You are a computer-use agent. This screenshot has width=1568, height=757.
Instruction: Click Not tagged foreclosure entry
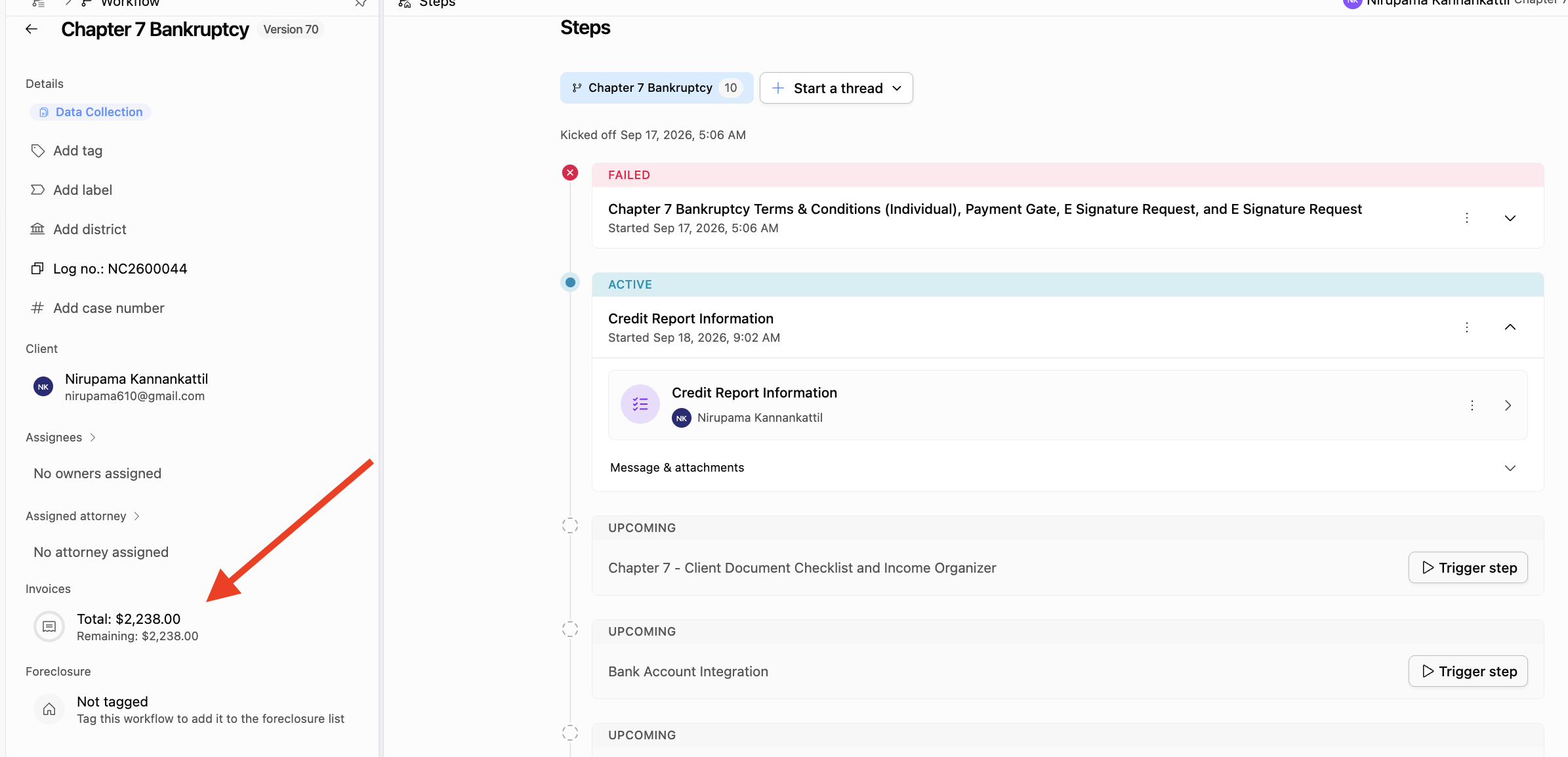point(112,702)
